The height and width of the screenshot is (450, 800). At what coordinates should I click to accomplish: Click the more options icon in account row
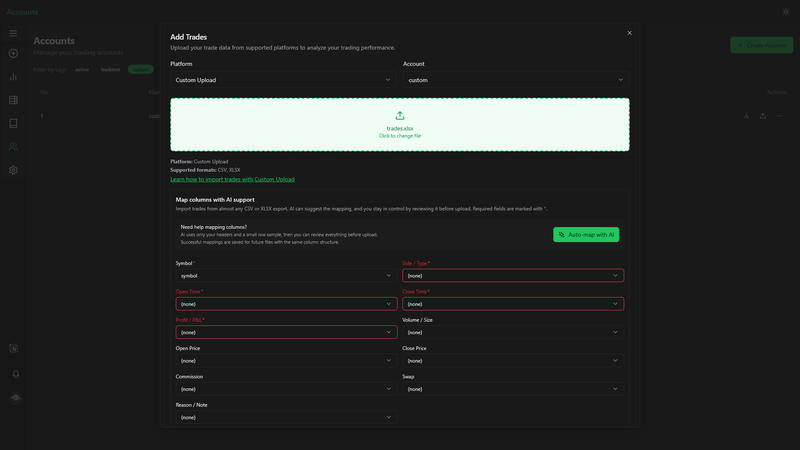tap(779, 116)
